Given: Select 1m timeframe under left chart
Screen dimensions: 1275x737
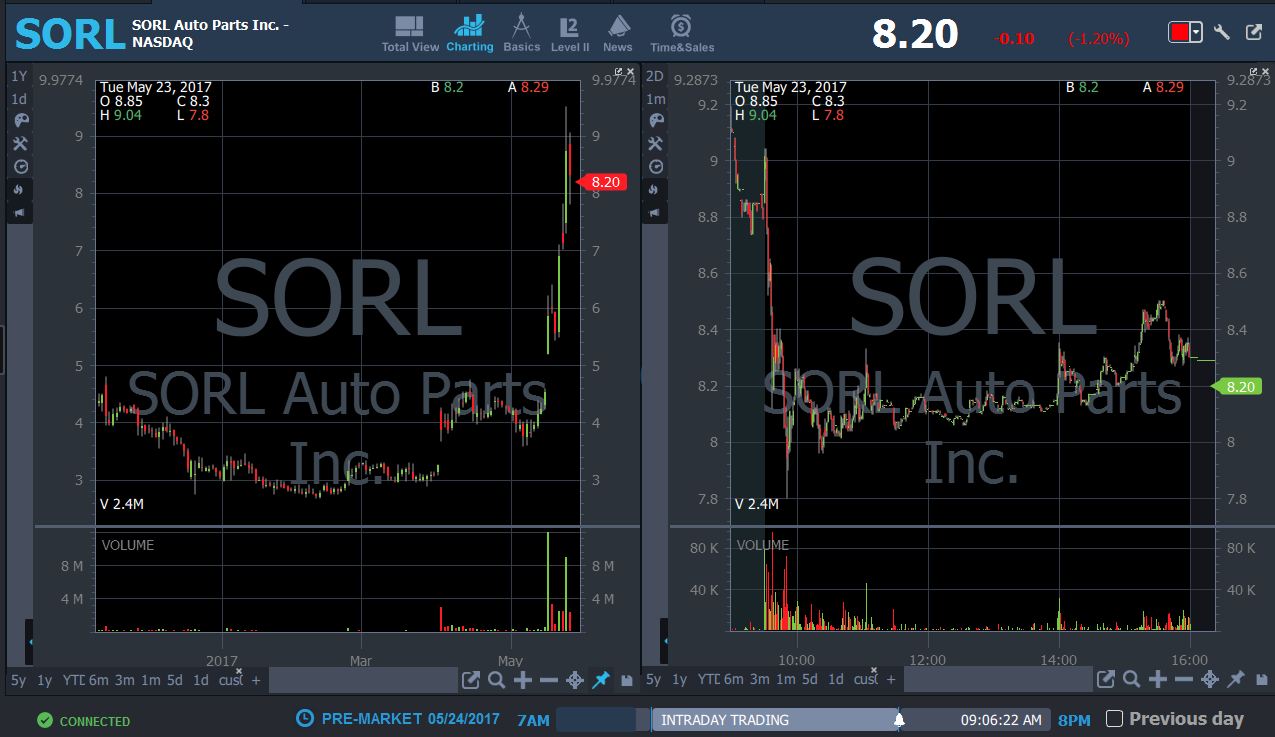Looking at the screenshot, I should coord(150,680).
